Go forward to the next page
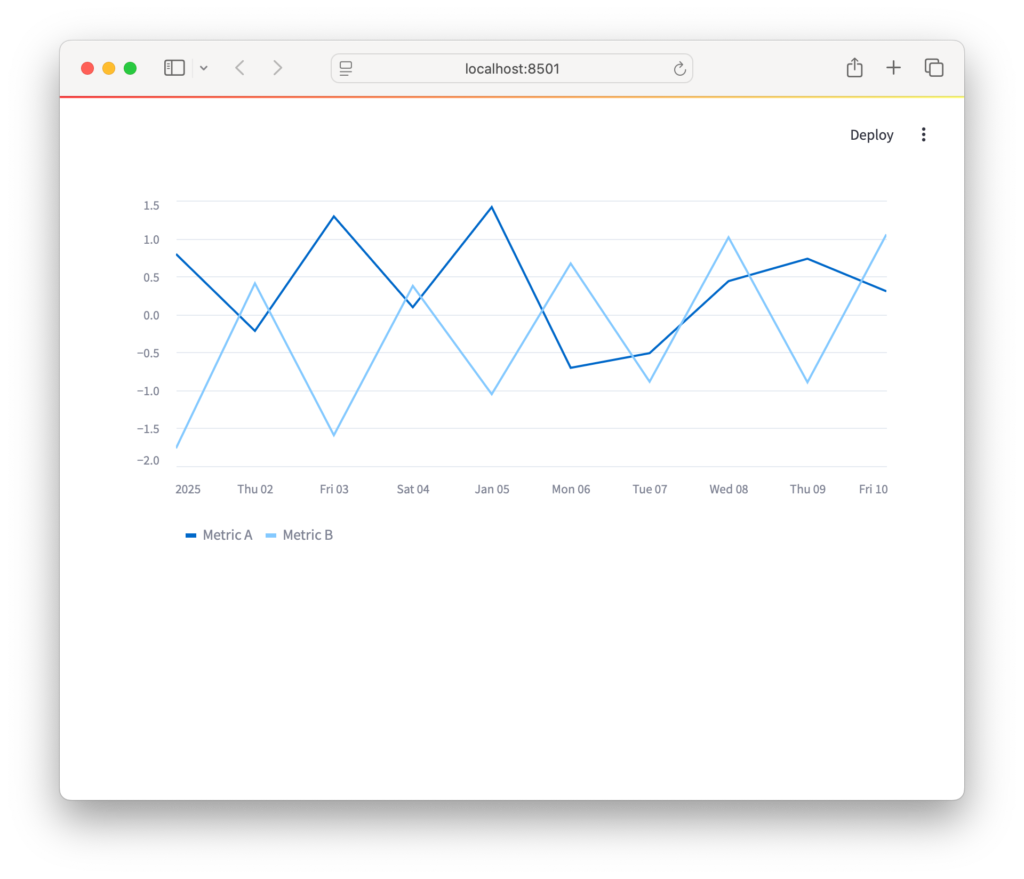1024x879 pixels. [x=277, y=68]
